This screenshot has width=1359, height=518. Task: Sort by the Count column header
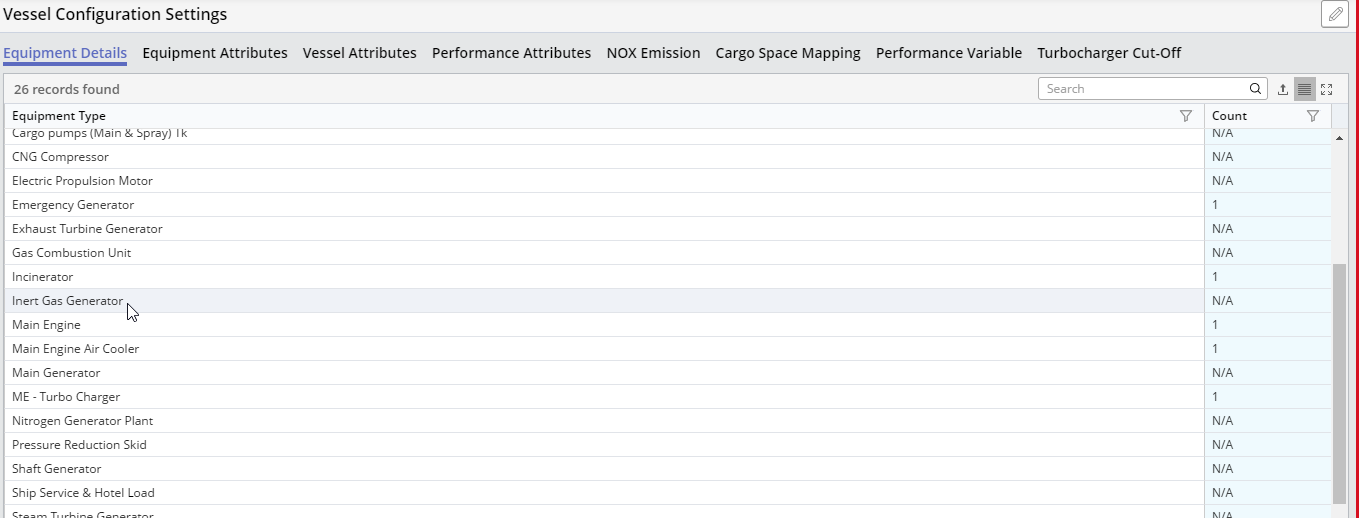coord(1229,116)
